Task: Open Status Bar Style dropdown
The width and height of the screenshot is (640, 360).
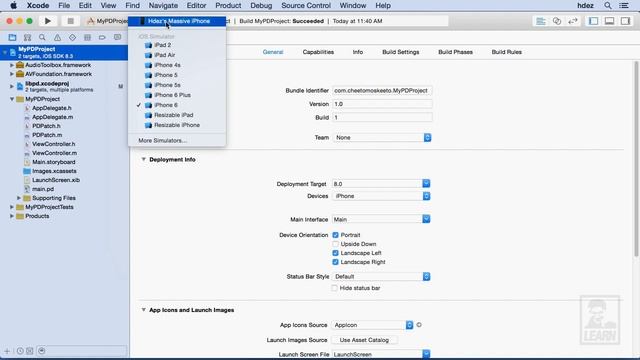Action: (381, 277)
